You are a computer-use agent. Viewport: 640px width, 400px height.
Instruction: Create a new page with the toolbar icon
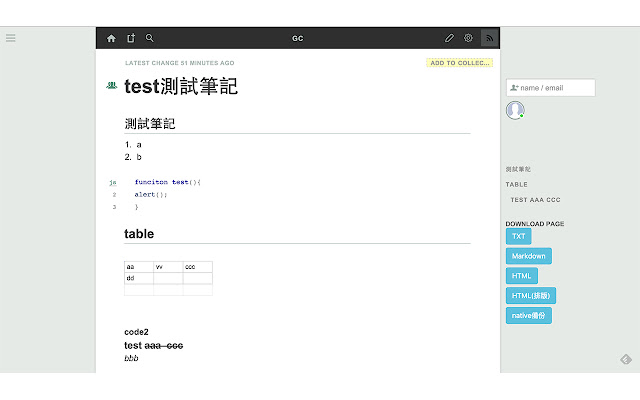point(131,38)
